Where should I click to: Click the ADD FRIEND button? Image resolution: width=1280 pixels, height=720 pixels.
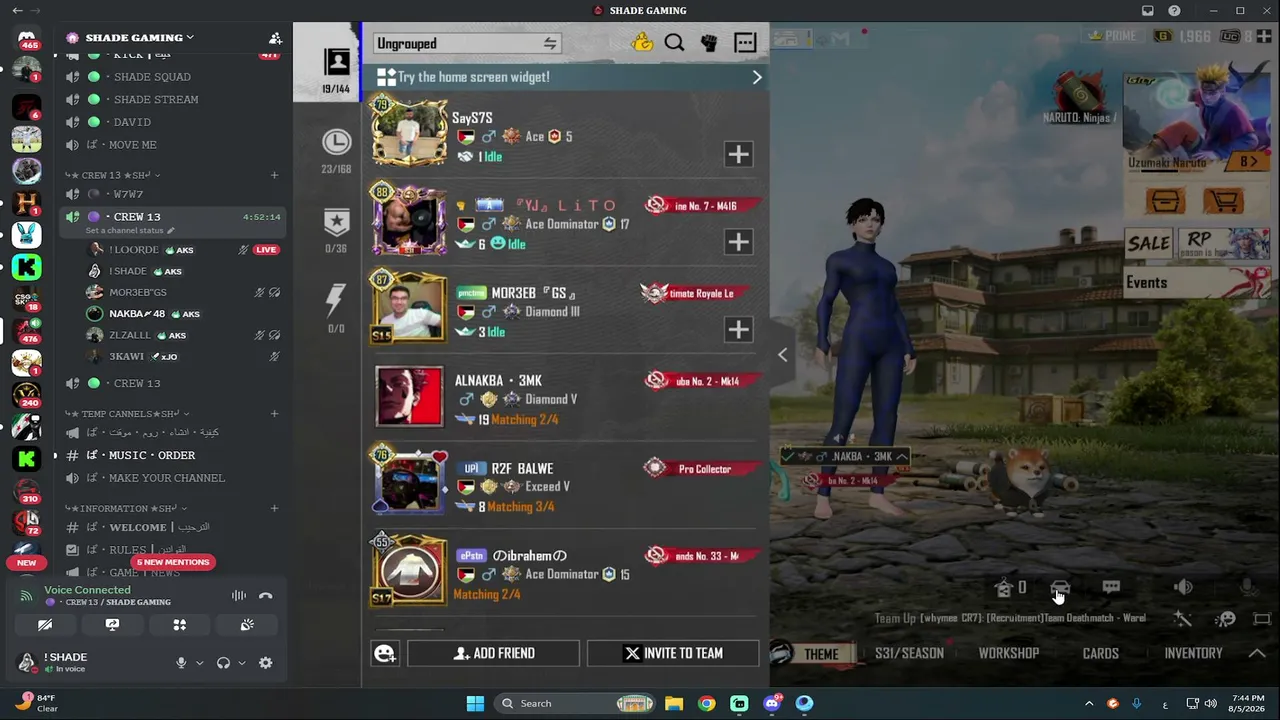[x=493, y=653]
